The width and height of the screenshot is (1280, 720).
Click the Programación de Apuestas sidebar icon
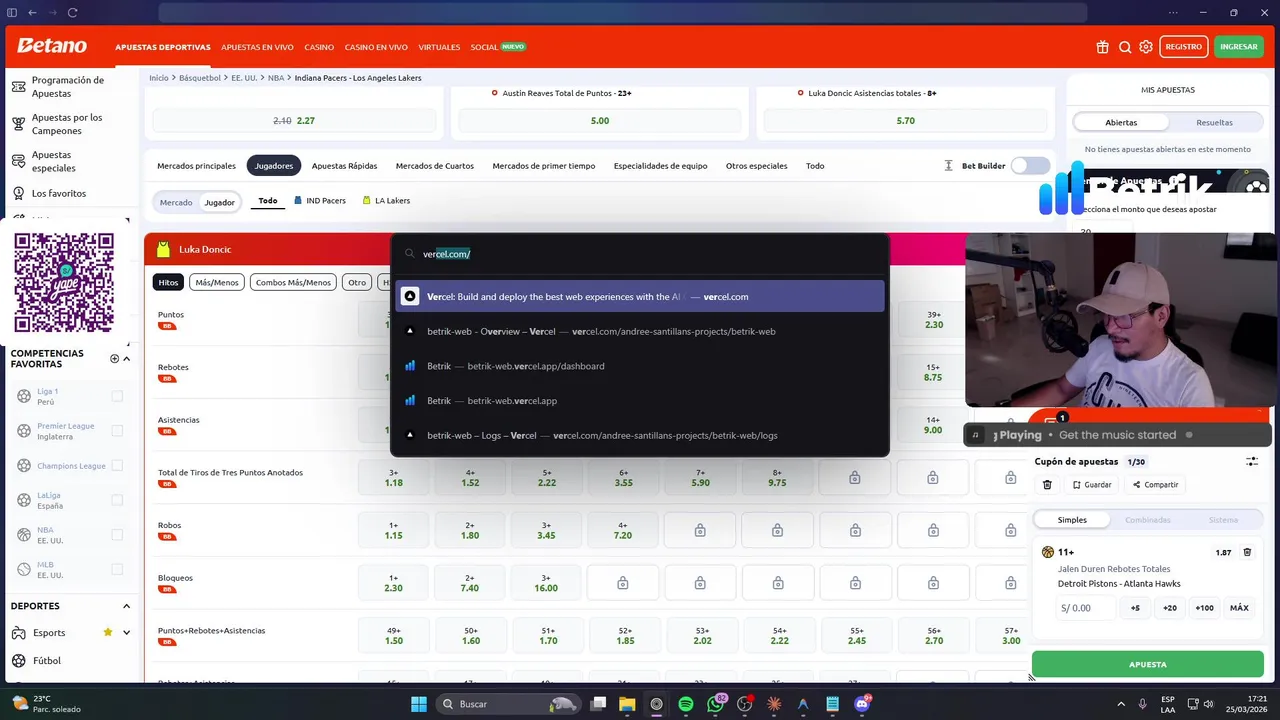(x=18, y=87)
